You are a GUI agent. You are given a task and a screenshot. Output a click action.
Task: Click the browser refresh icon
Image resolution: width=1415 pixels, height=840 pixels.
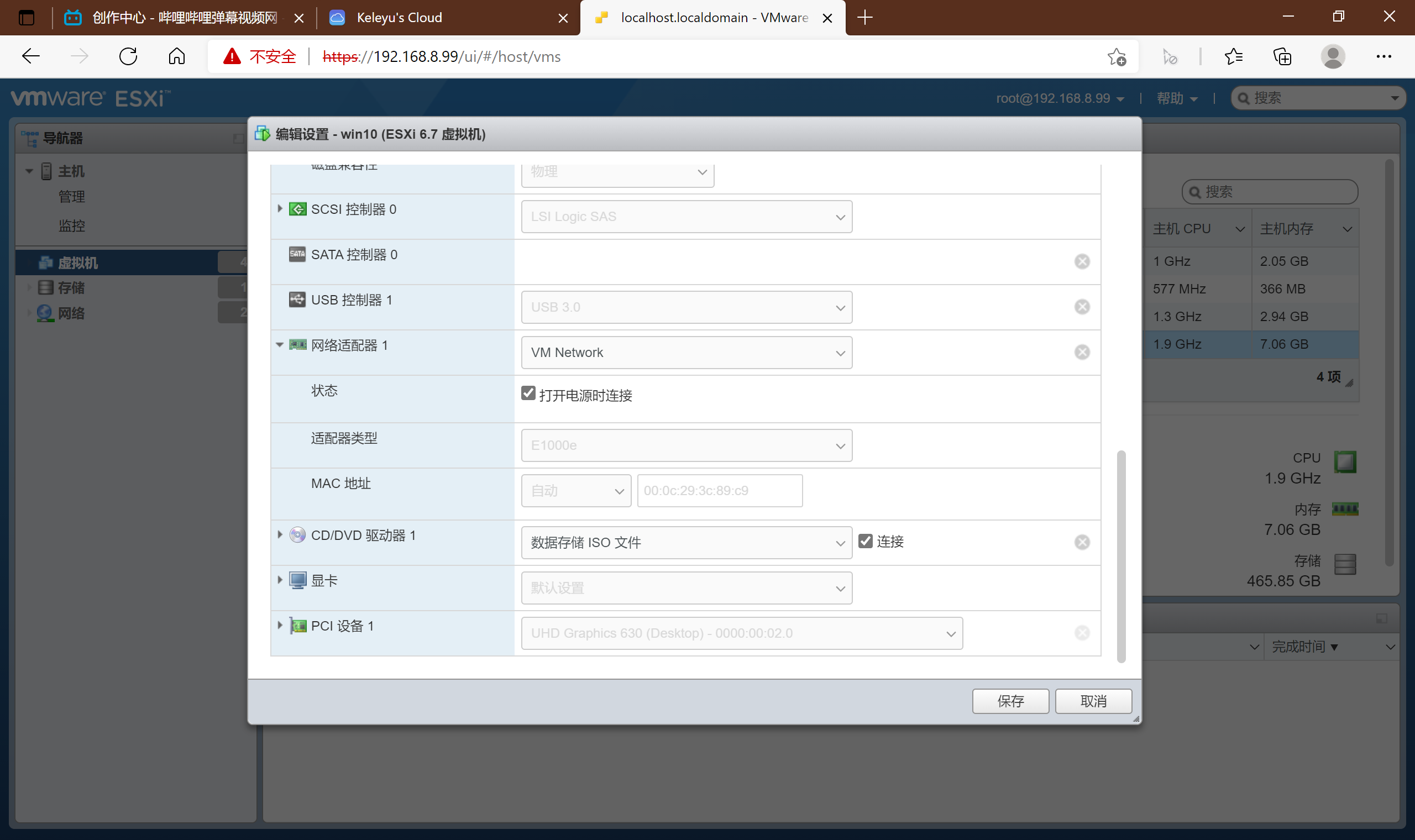click(128, 56)
